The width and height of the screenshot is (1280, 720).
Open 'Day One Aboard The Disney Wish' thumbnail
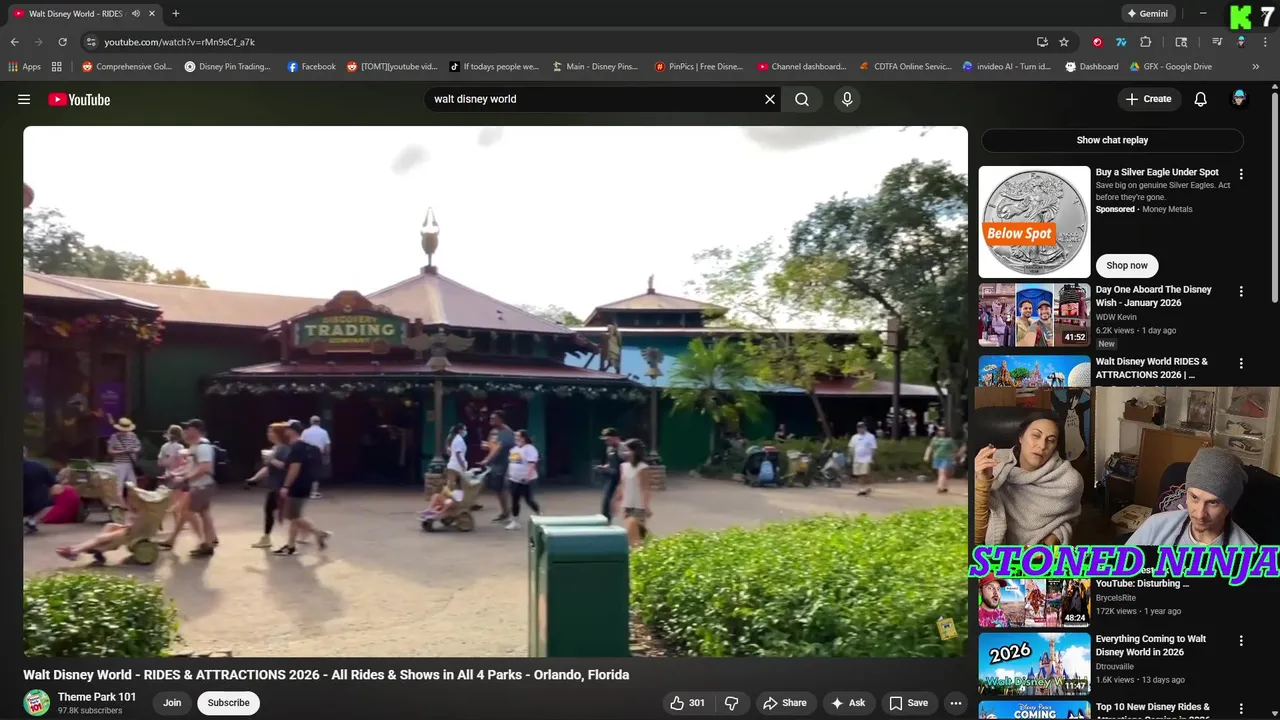pos(1034,315)
